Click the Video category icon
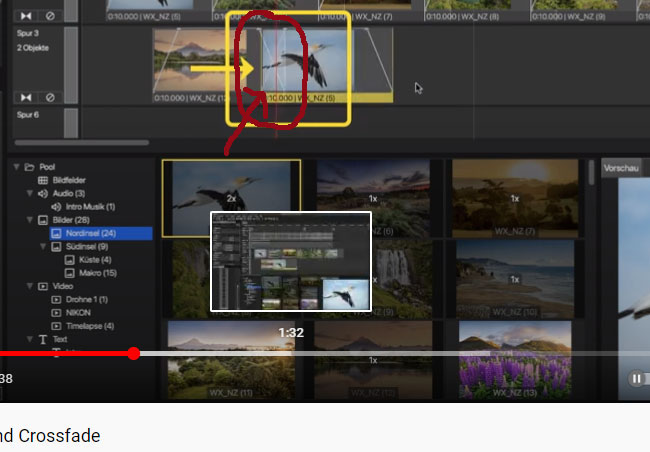650x452 pixels. (x=43, y=286)
